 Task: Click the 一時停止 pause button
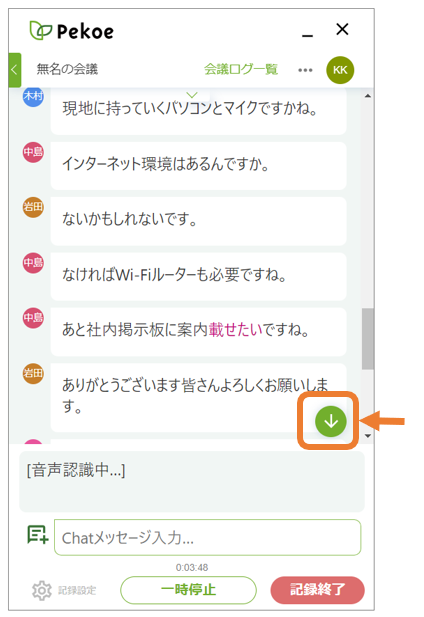(188, 590)
